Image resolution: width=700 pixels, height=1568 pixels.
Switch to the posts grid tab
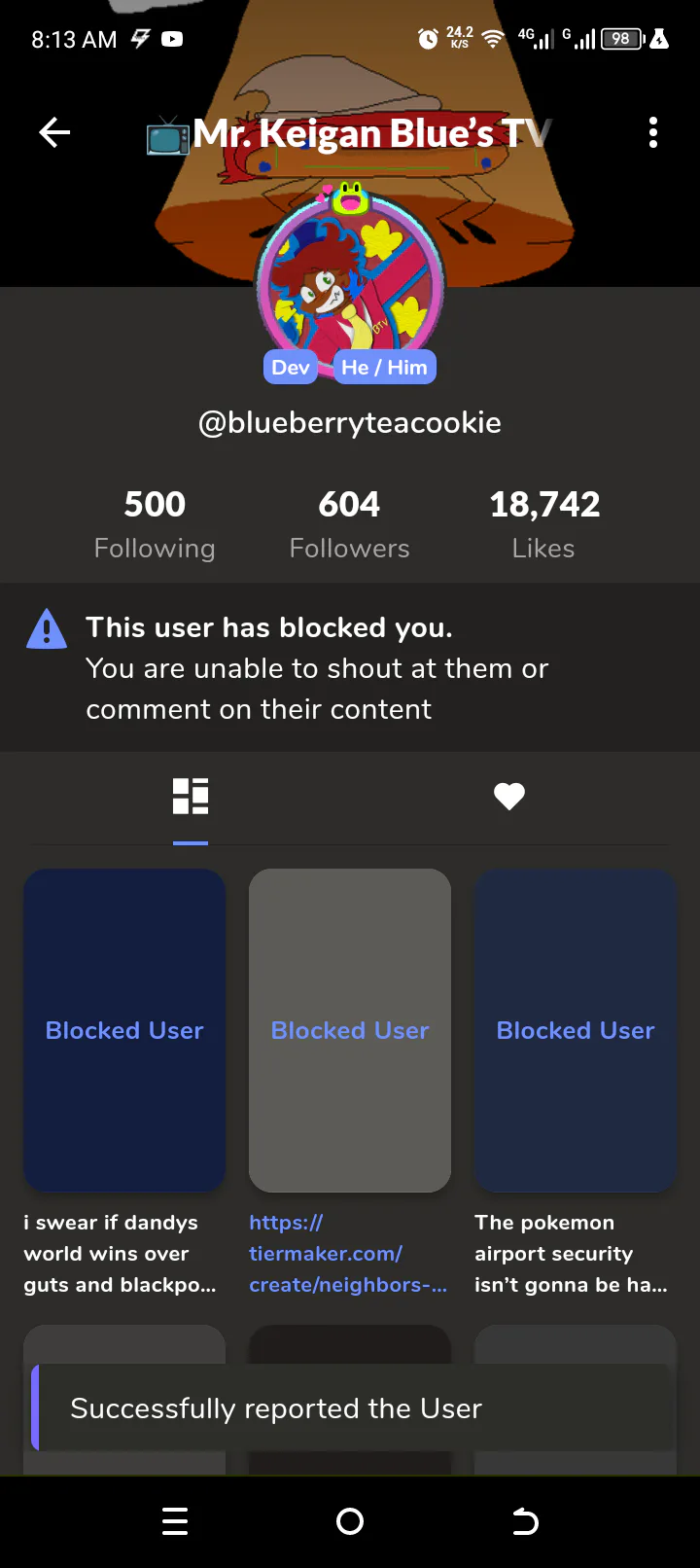[191, 796]
